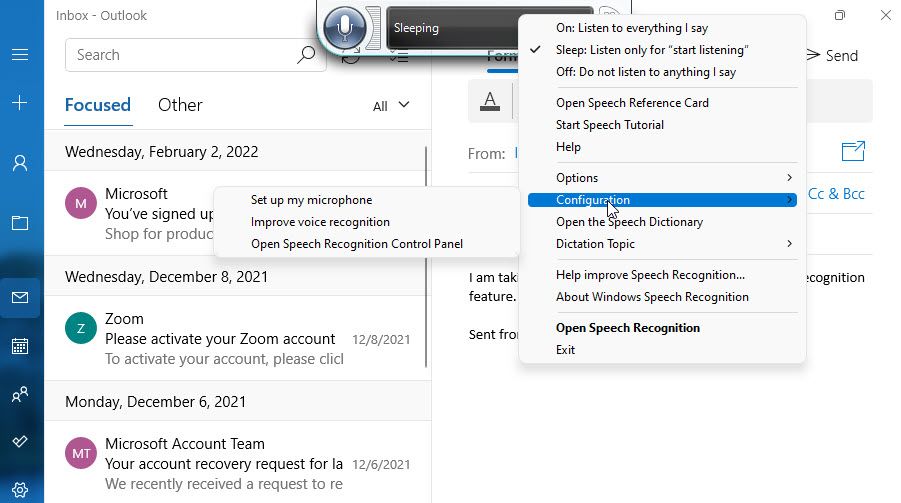Expand the All filter dropdown
The height and width of the screenshot is (503, 901).
tap(391, 105)
